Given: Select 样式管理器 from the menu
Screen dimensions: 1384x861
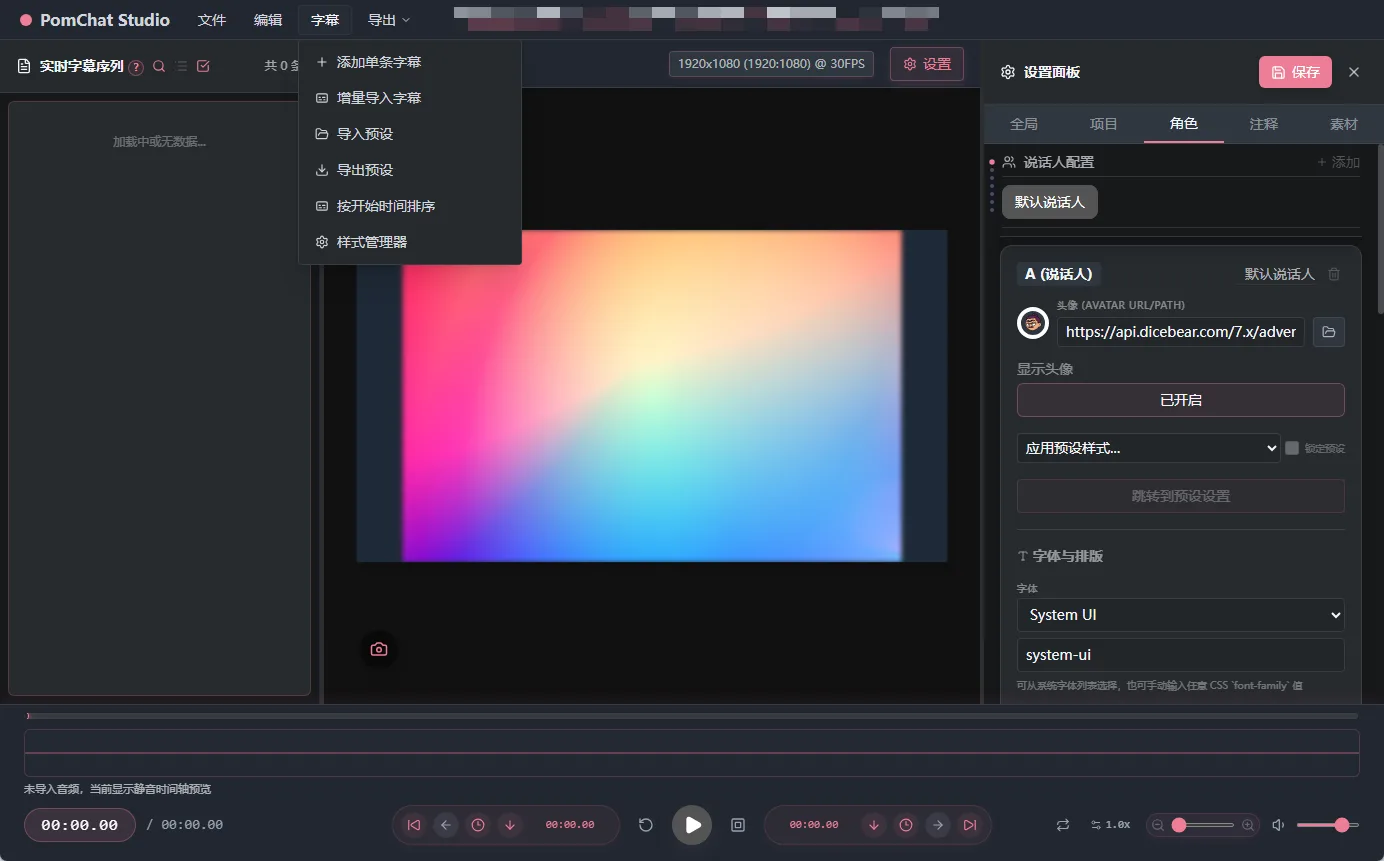Looking at the screenshot, I should tap(372, 242).
